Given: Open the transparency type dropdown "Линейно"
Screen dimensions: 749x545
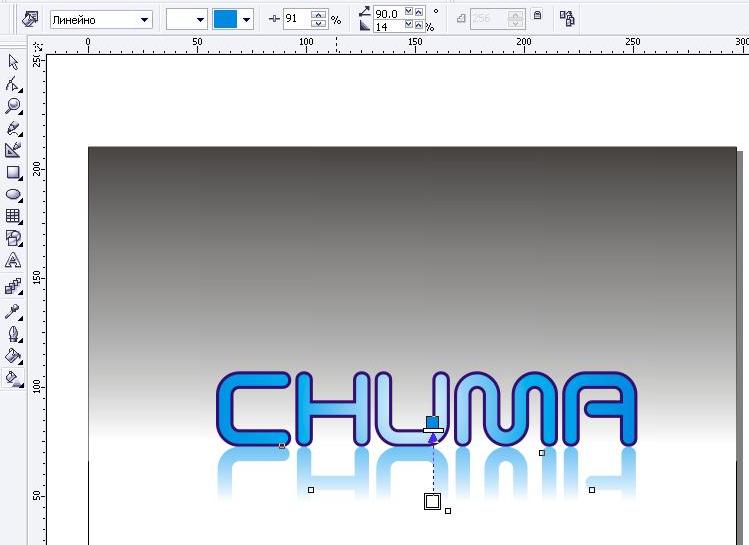Looking at the screenshot, I should [101, 20].
